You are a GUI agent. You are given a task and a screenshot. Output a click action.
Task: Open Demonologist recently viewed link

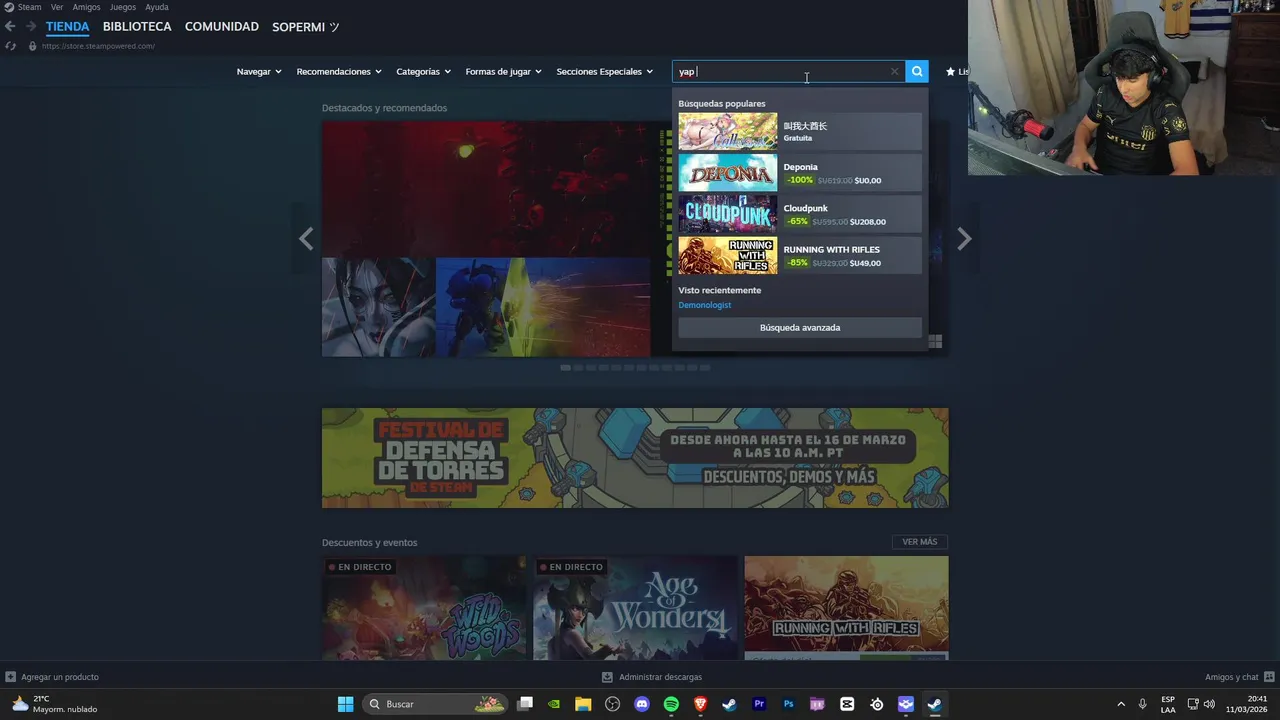pyautogui.click(x=705, y=305)
